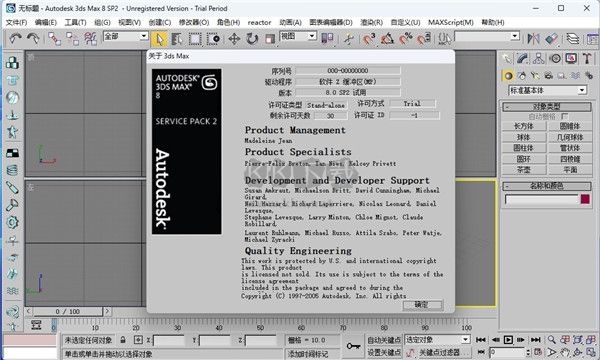Image resolution: width=600 pixels, height=360 pixels.
Task: Select the Move tool cross-arrow icon
Action: click(234, 39)
